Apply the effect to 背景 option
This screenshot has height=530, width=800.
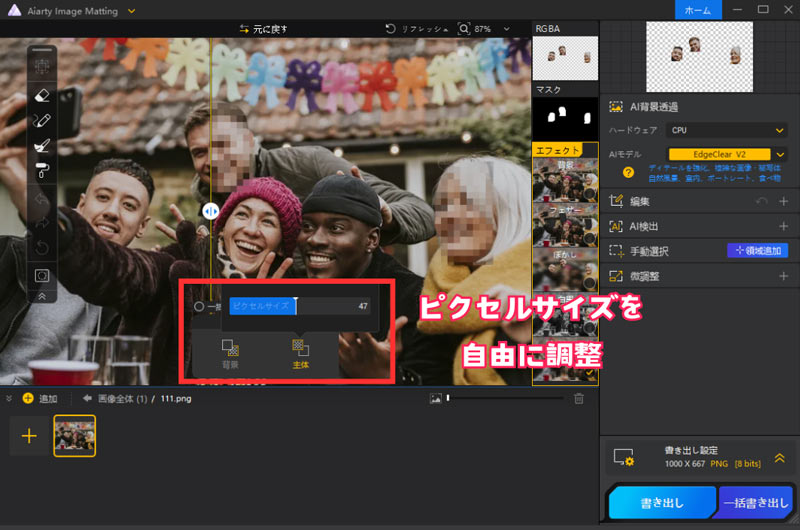pyautogui.click(x=230, y=354)
